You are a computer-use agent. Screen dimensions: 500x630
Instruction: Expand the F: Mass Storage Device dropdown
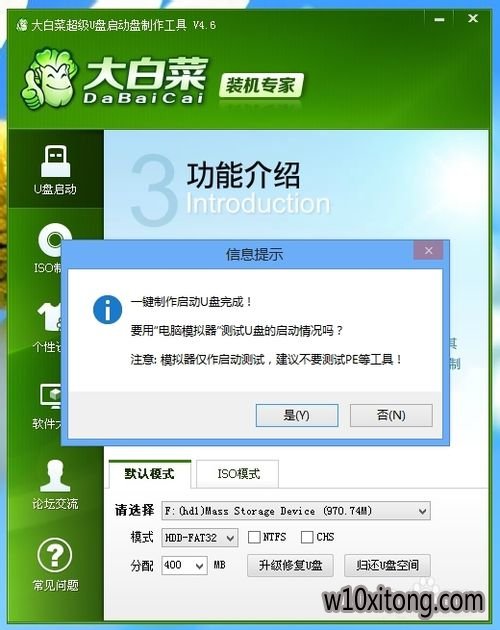point(296,511)
